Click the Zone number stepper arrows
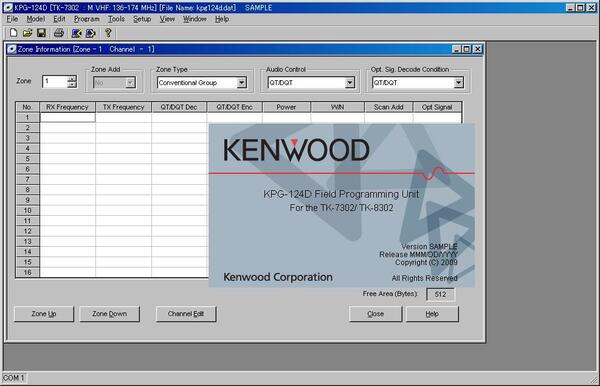The image size is (600, 386). (72, 81)
